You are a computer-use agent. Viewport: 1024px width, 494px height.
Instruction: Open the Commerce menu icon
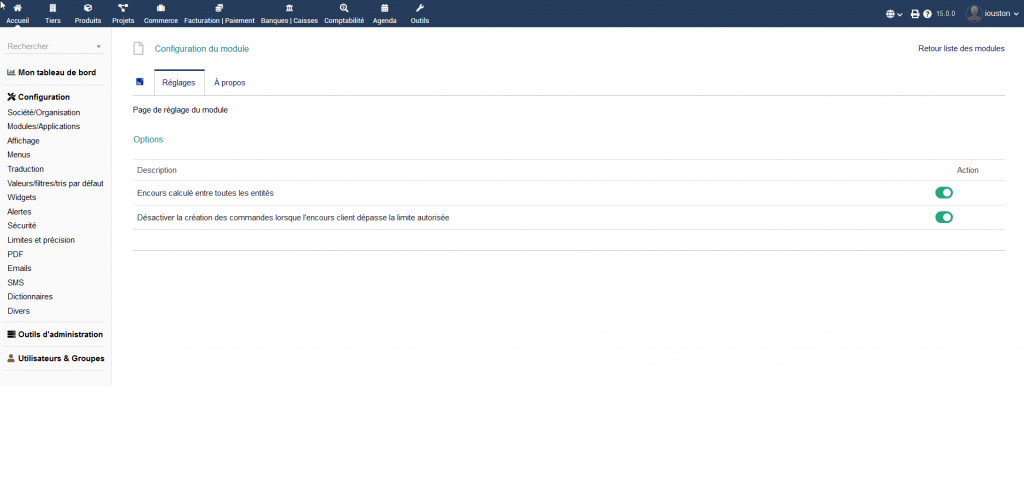coord(161,8)
